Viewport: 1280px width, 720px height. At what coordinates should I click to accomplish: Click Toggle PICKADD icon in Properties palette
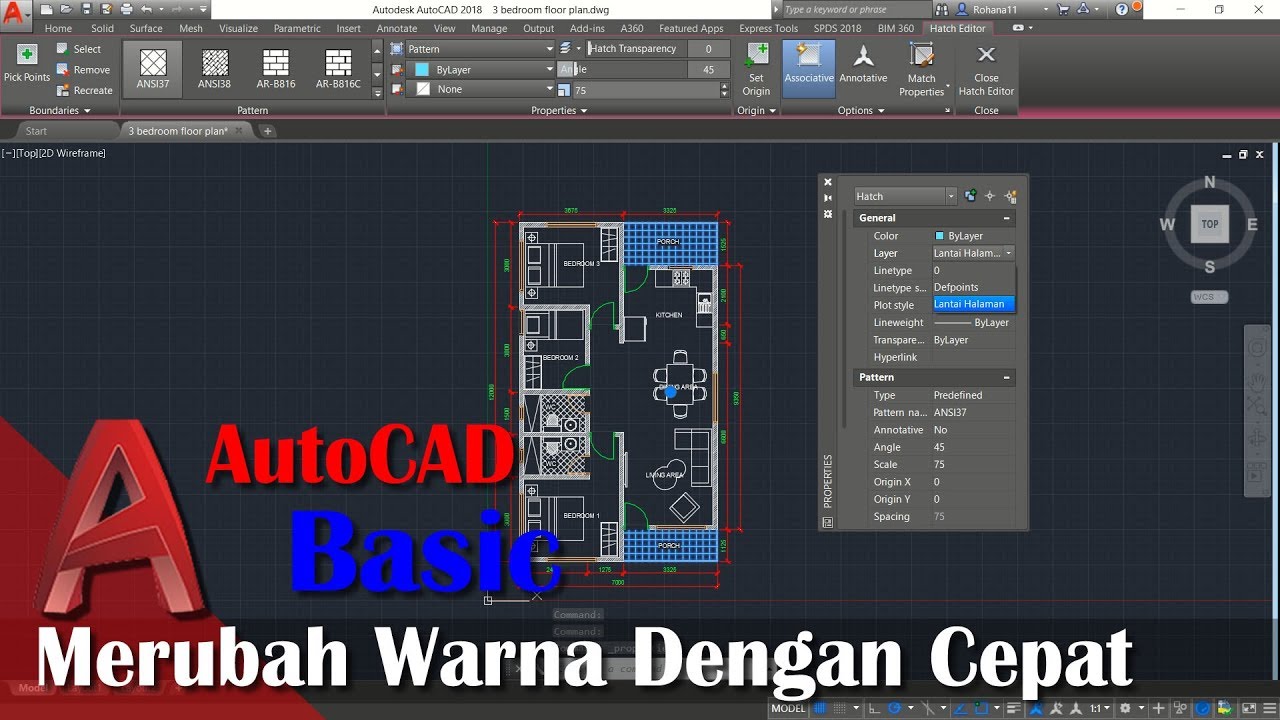point(971,196)
